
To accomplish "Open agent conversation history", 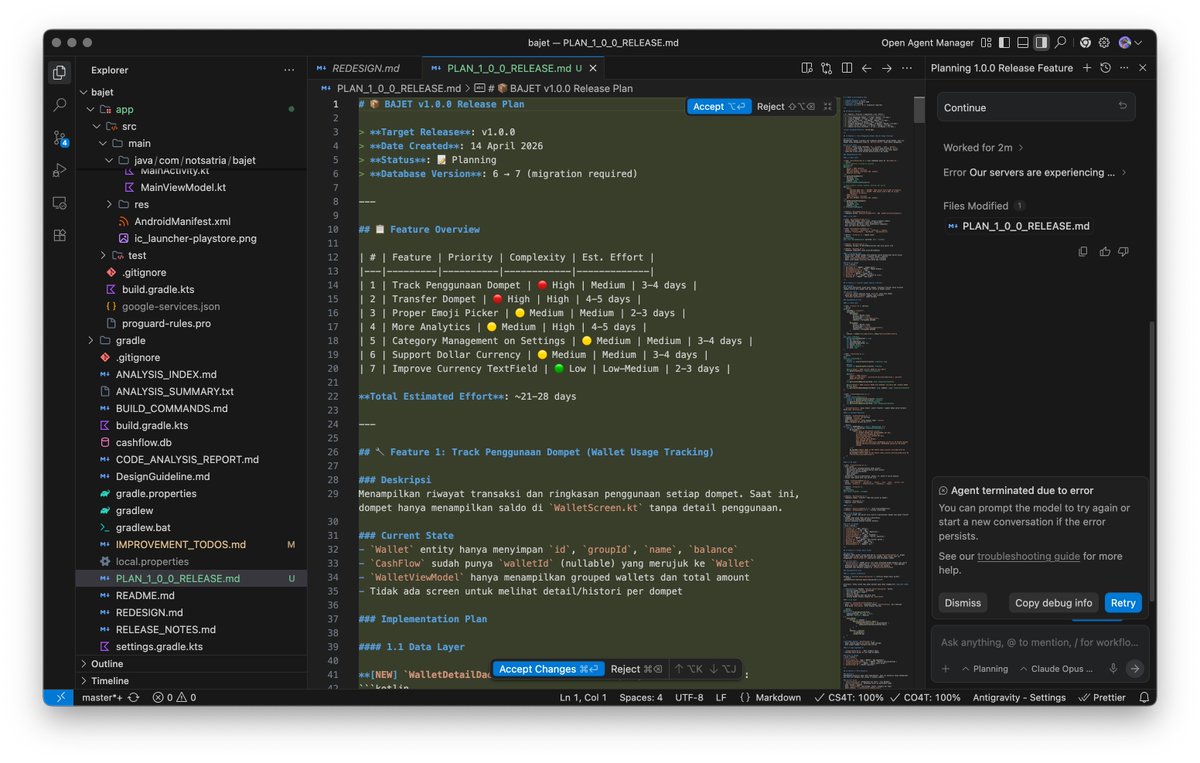I will (x=1105, y=68).
